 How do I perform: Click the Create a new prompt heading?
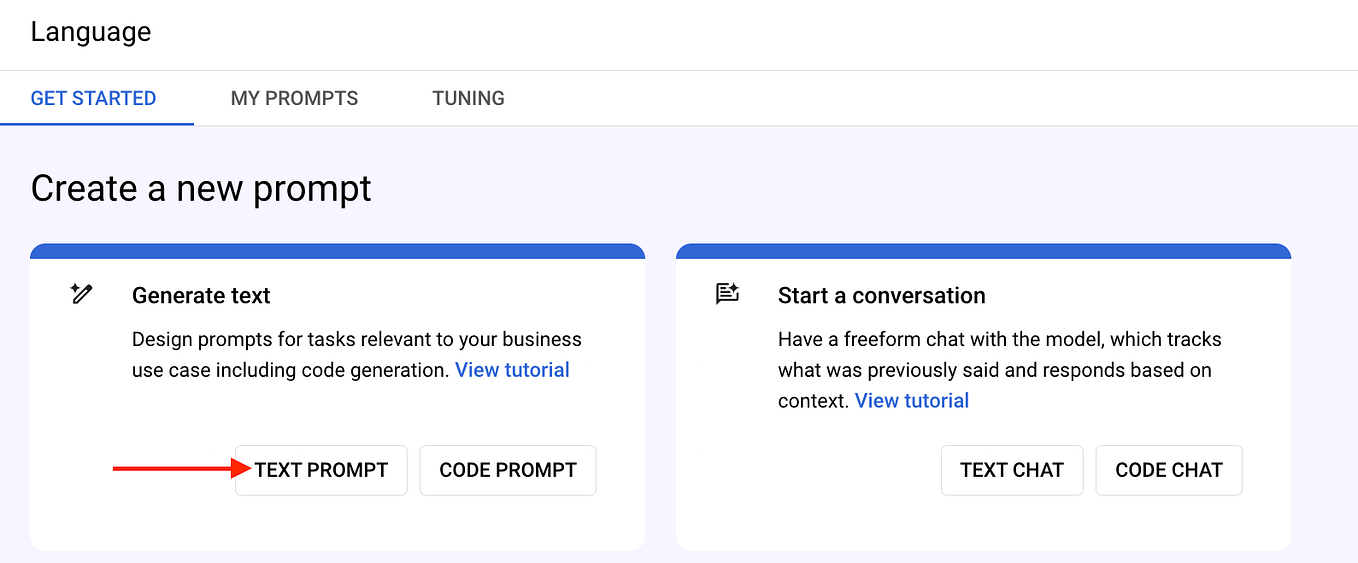[x=201, y=188]
